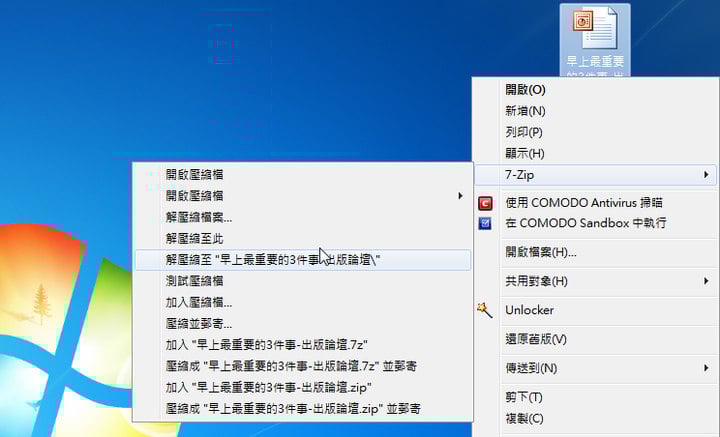Select 加入壓縮檔... in 7-Zip submenu
The width and height of the screenshot is (720, 437).
303,303
